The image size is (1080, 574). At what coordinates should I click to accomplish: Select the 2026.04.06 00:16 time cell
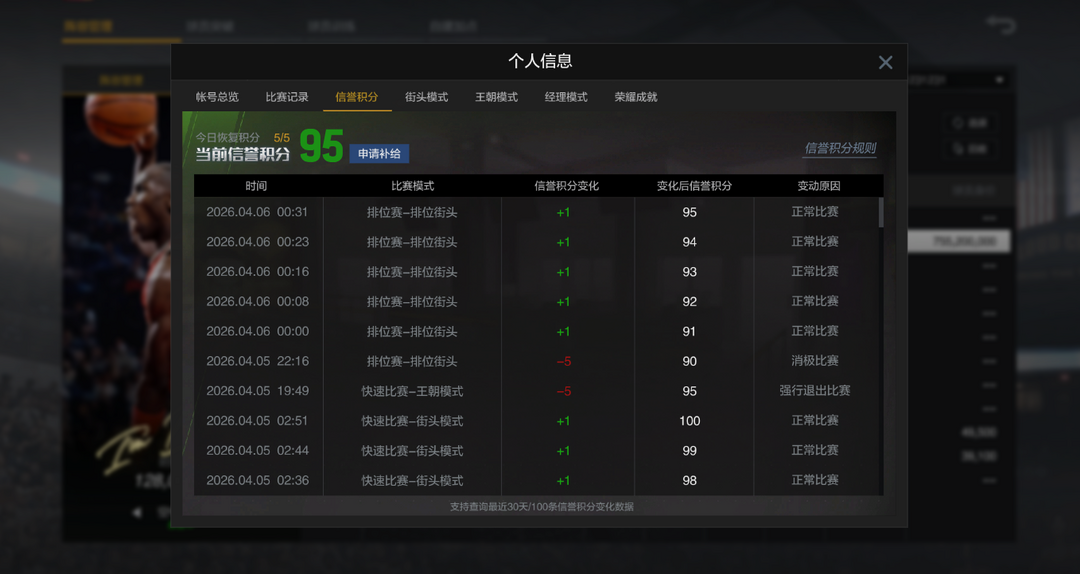point(257,271)
